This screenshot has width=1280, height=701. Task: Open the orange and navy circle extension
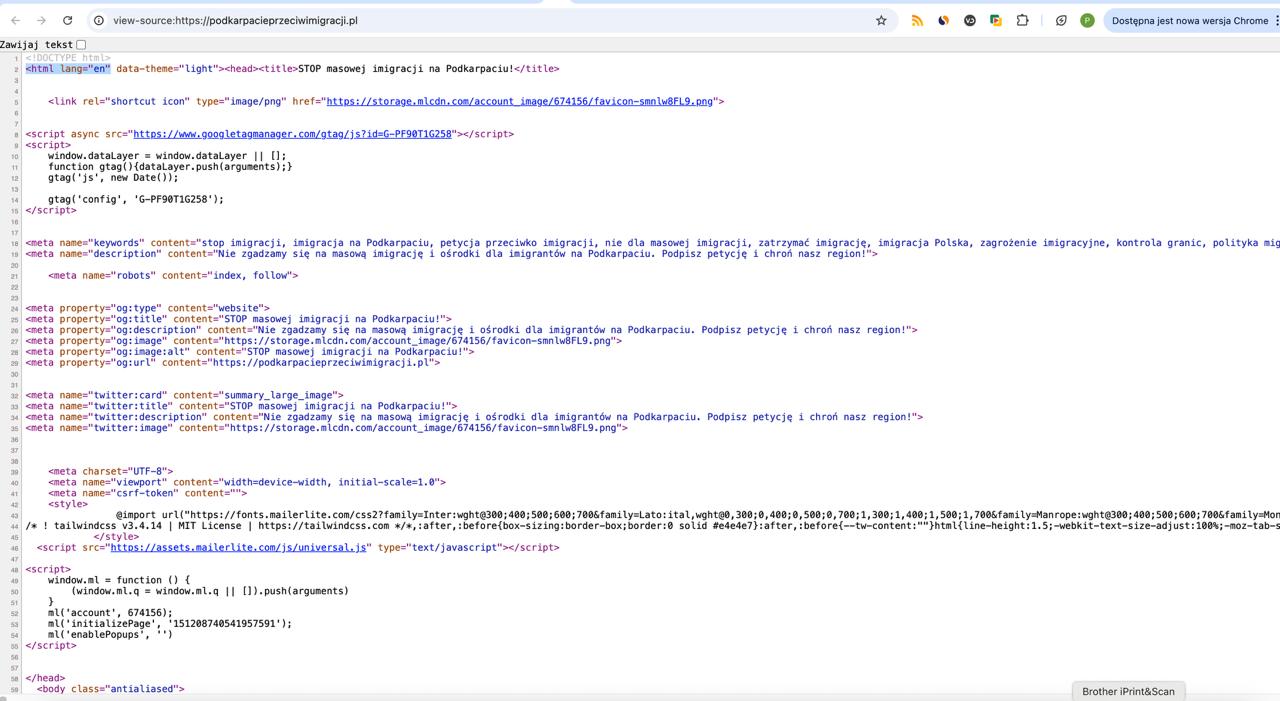[943, 20]
